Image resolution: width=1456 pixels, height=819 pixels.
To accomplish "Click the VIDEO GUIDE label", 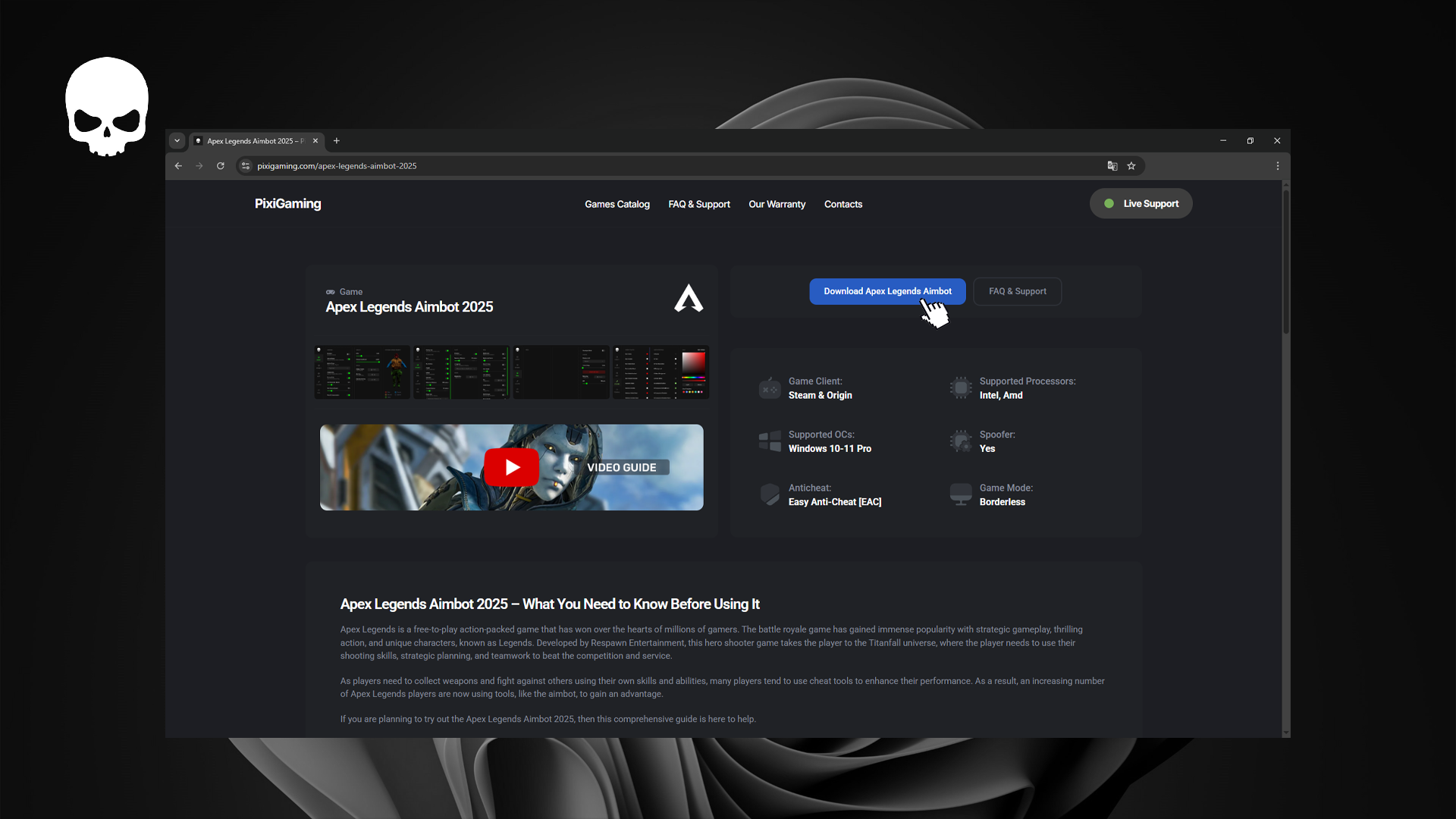I will coord(622,468).
